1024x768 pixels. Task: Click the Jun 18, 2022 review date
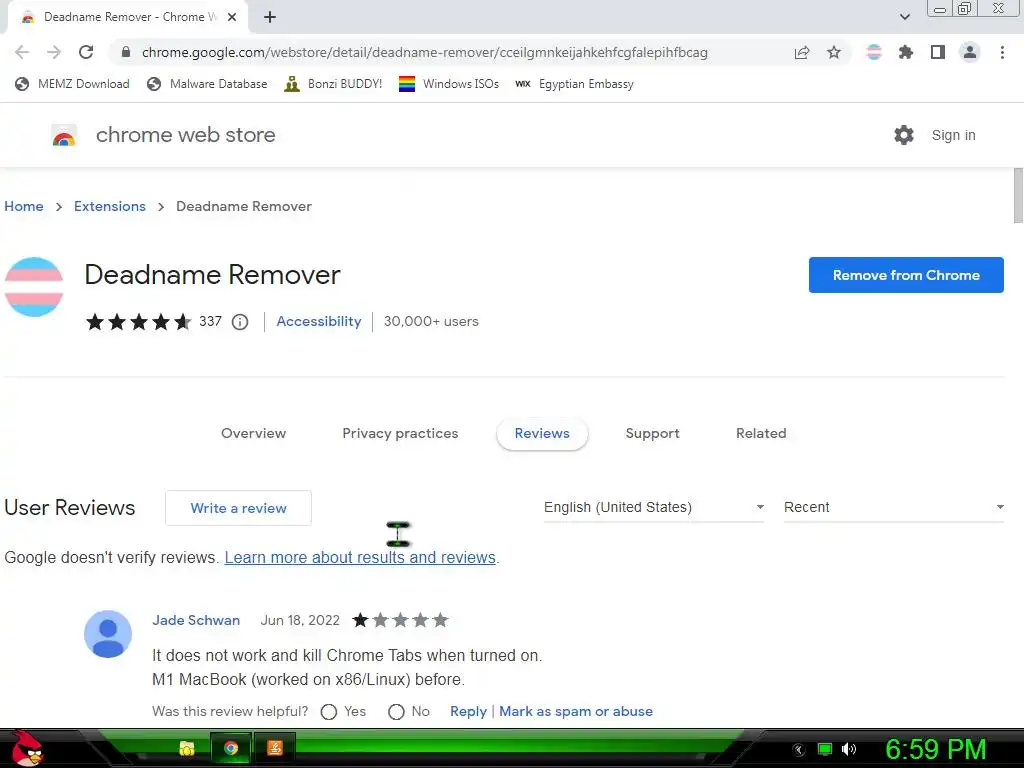(x=300, y=620)
